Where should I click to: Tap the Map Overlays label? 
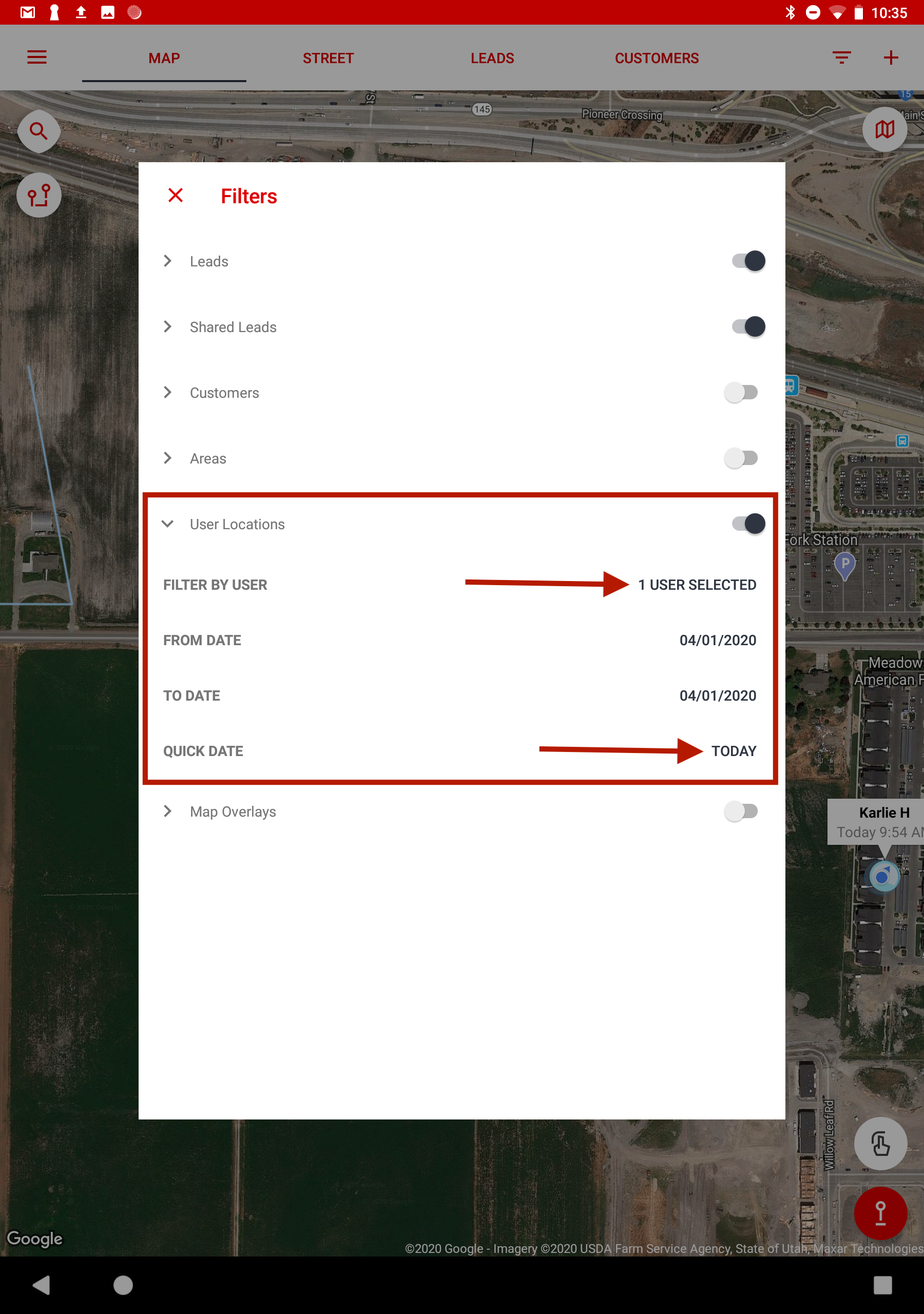pos(233,812)
